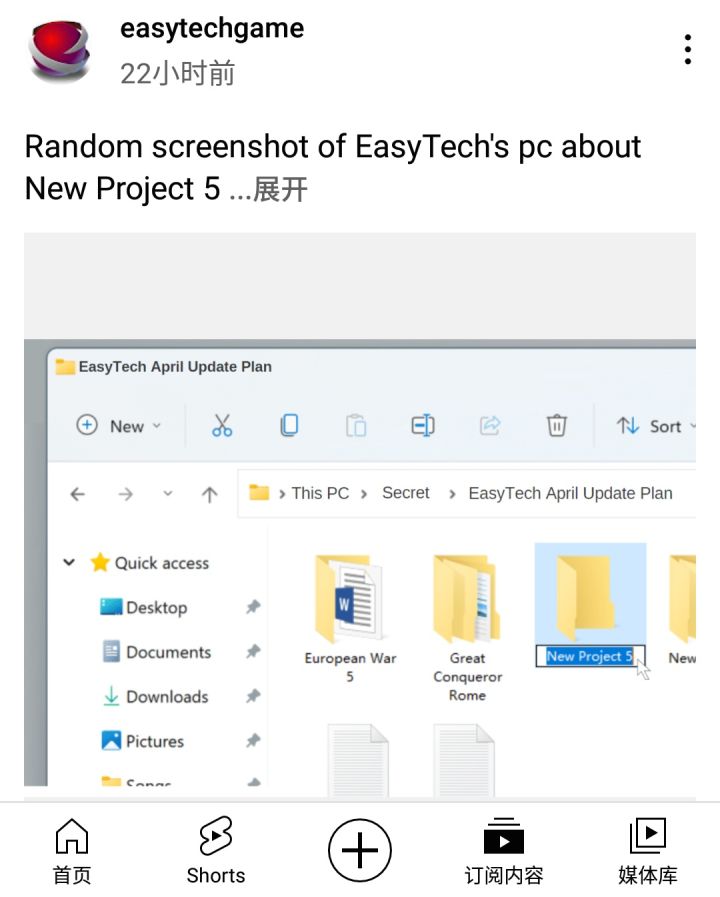
Task: Select the Great Conqueror Rome folder
Action: tap(467, 628)
